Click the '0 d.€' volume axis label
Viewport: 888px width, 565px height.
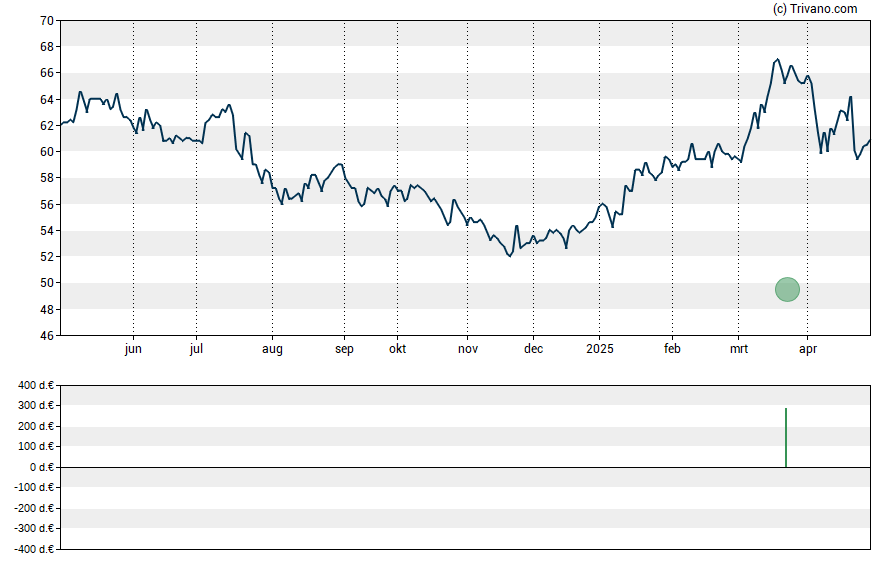tap(42, 467)
